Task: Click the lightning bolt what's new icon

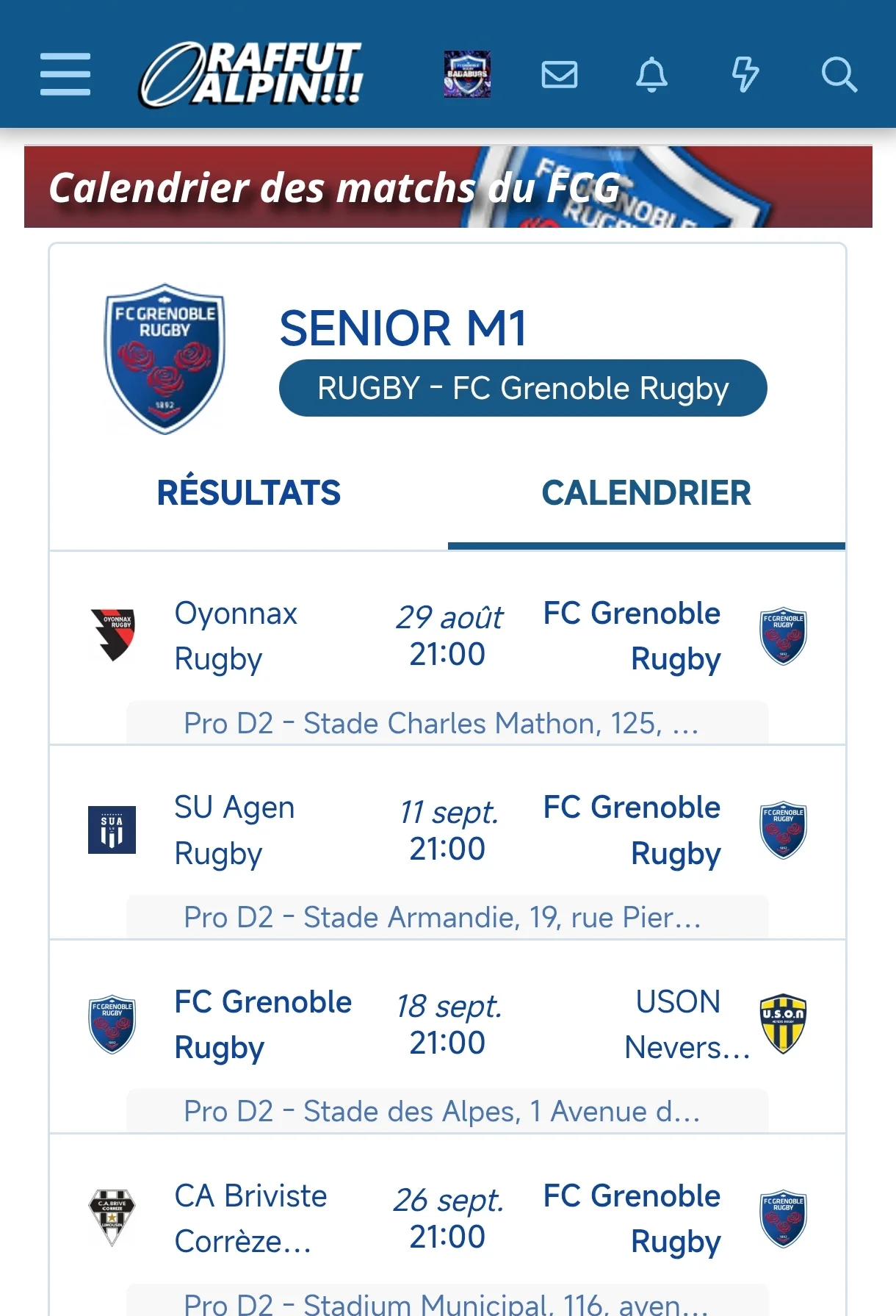Action: tap(745, 74)
